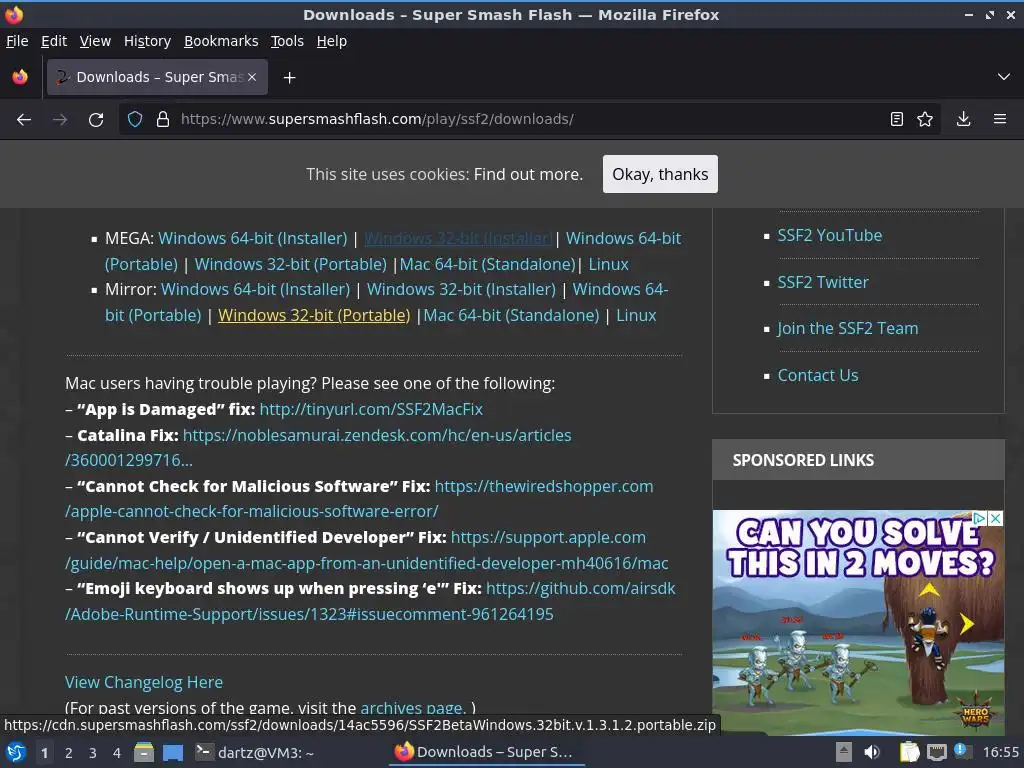Reload the current page
The width and height of the screenshot is (1024, 768).
(96, 120)
